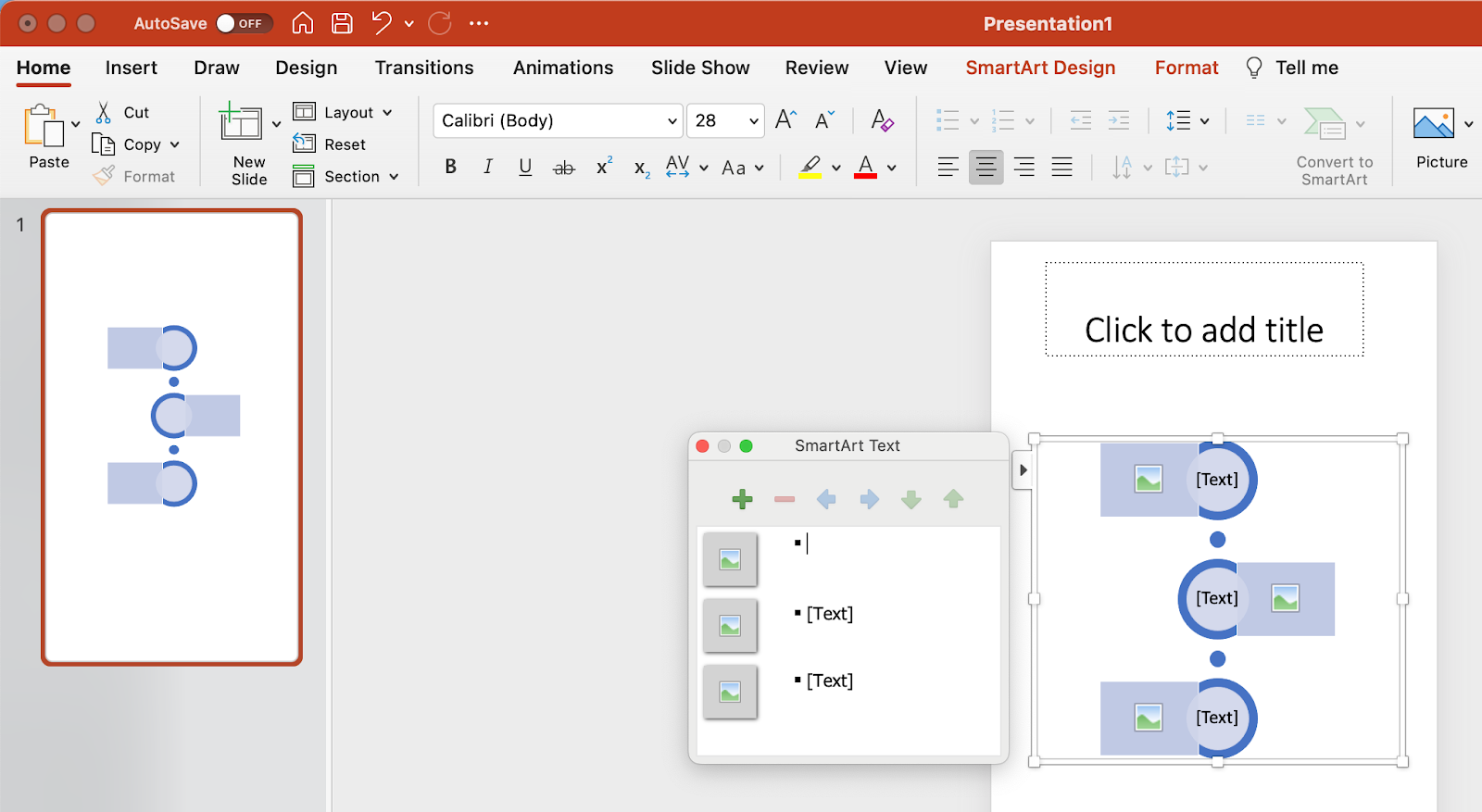This screenshot has width=1482, height=812.
Task: Switch to the Design tab
Action: point(307,68)
